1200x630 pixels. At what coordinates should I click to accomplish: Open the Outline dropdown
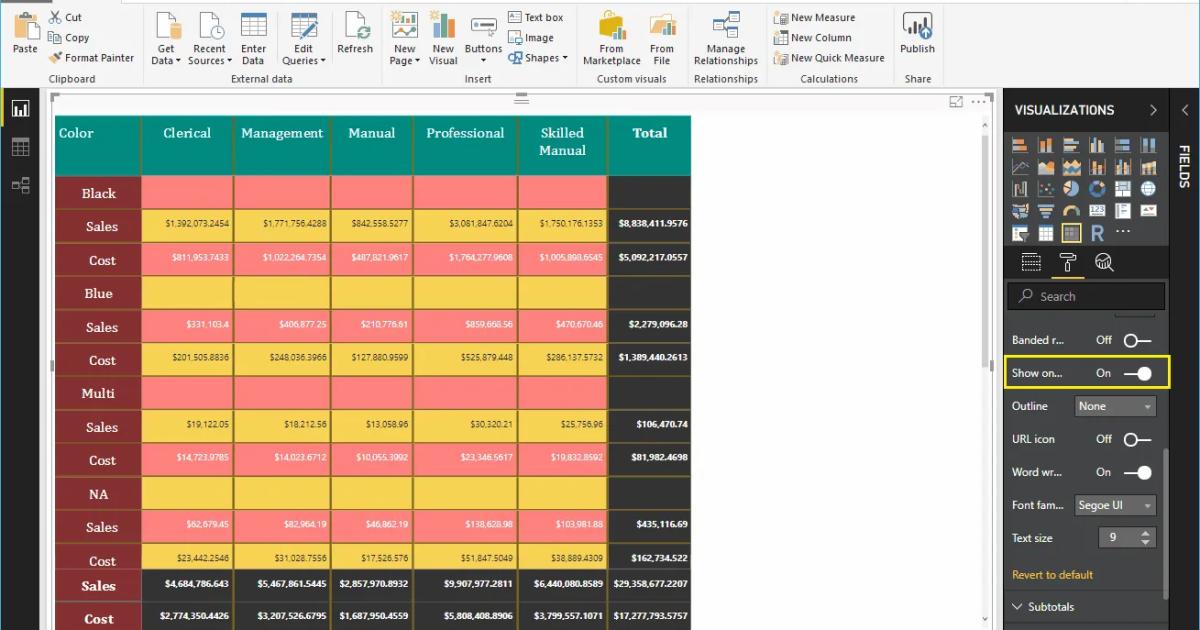[x=1114, y=406]
